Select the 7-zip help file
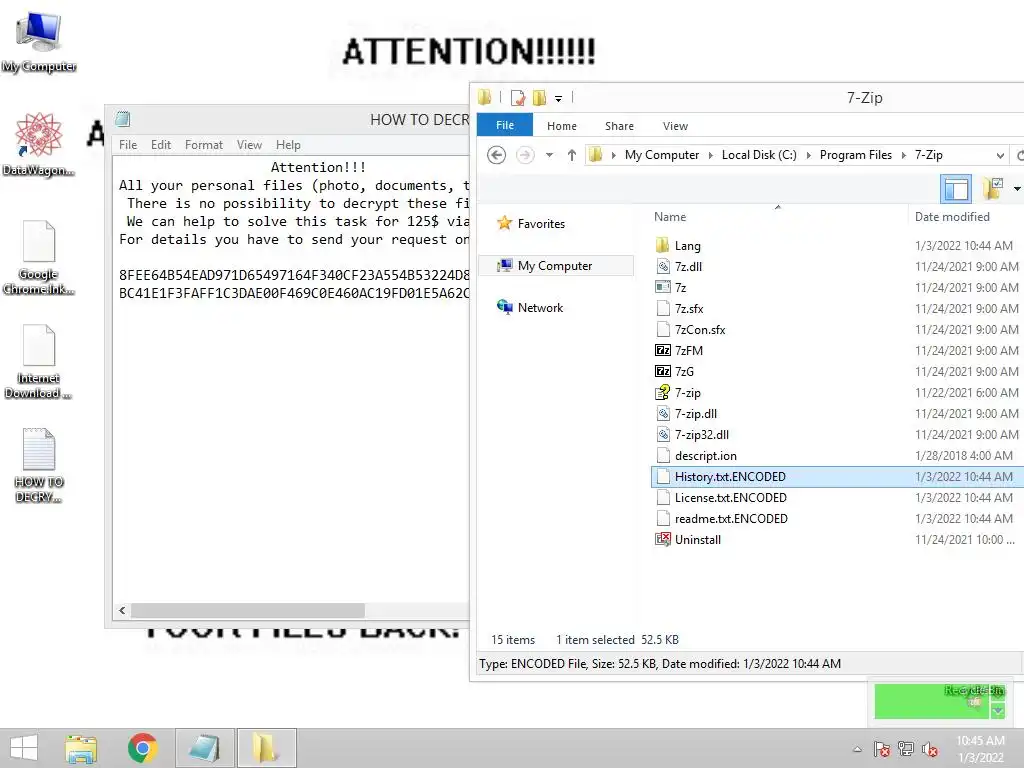This screenshot has width=1024, height=768. [x=837, y=392]
